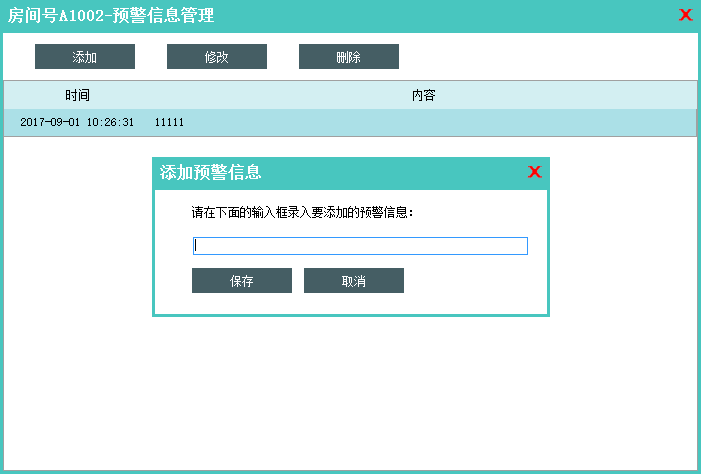Screen dimensions: 701x474
Task: Click the 添加 button in the toolbar
Action: [x=85, y=57]
